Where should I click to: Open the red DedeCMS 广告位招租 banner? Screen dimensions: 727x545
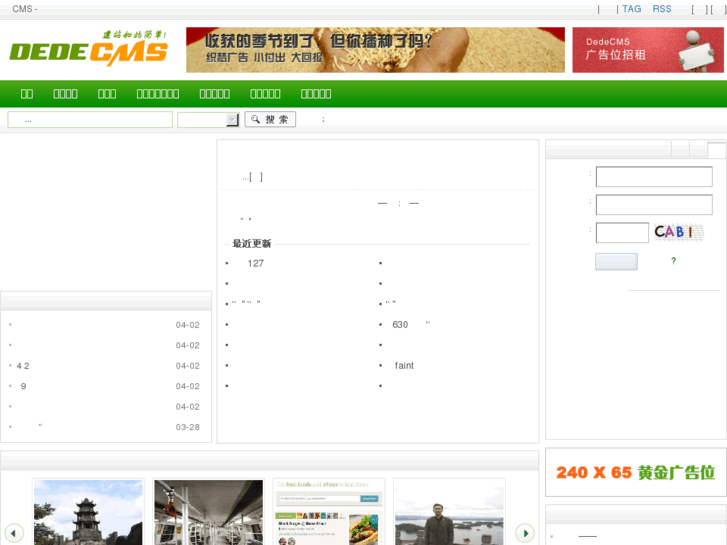[648, 50]
